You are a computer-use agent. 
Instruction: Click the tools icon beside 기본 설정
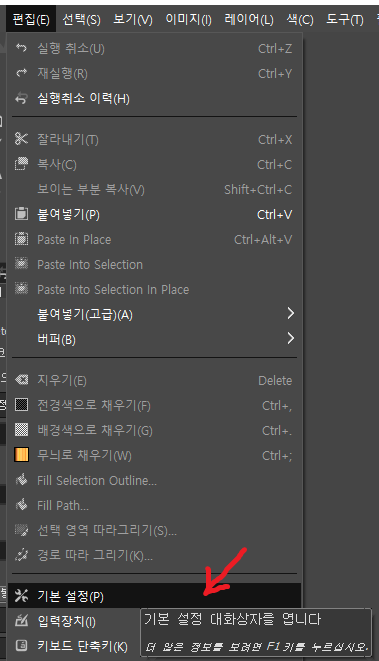click(x=21, y=596)
